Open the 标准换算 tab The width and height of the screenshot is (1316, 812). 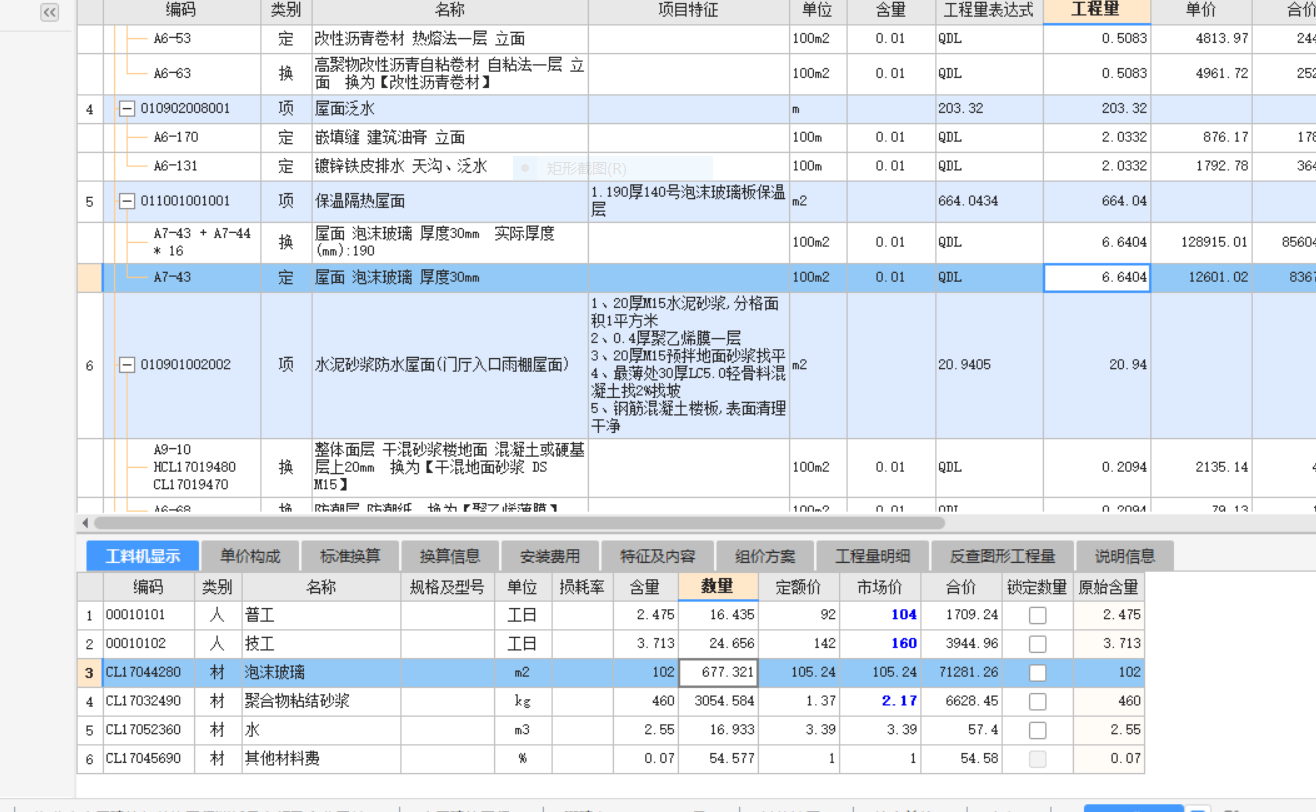350,556
